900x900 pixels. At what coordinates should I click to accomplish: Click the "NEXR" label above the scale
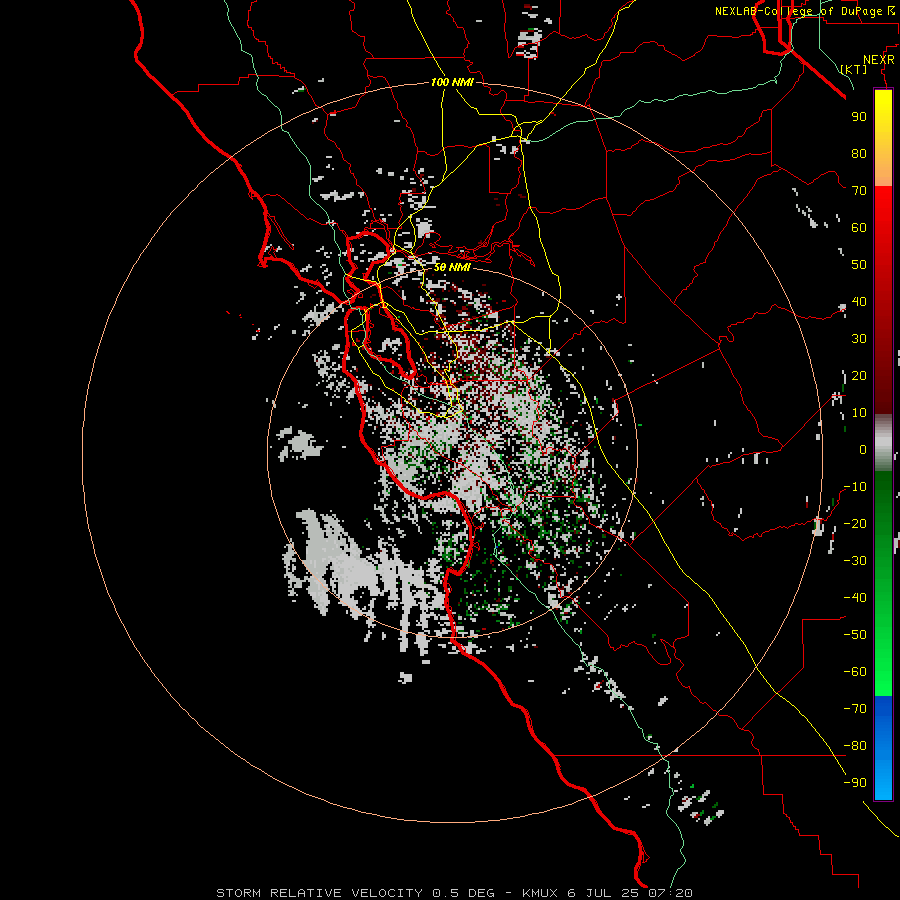(x=879, y=60)
